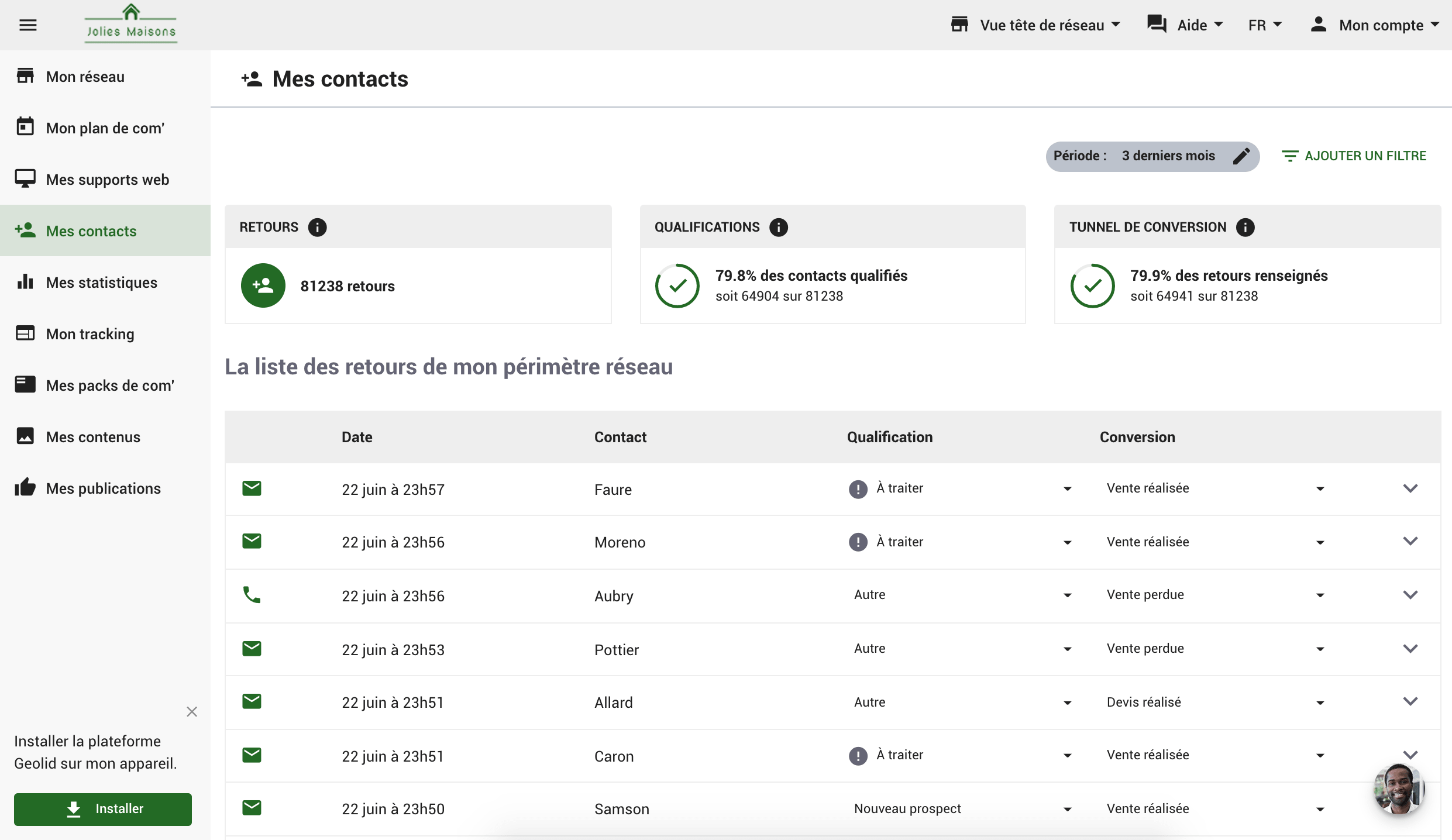Expand the Faure contact row details

pos(1411,489)
